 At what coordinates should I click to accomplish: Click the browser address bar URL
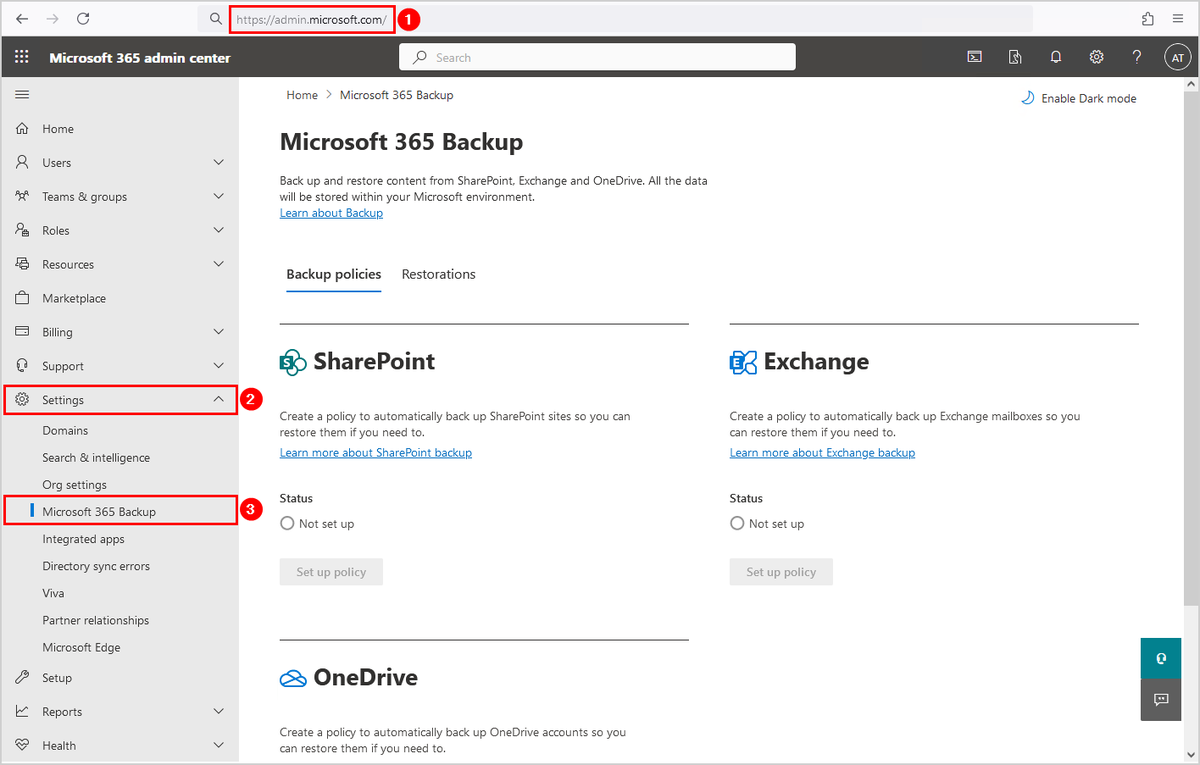[x=311, y=19]
